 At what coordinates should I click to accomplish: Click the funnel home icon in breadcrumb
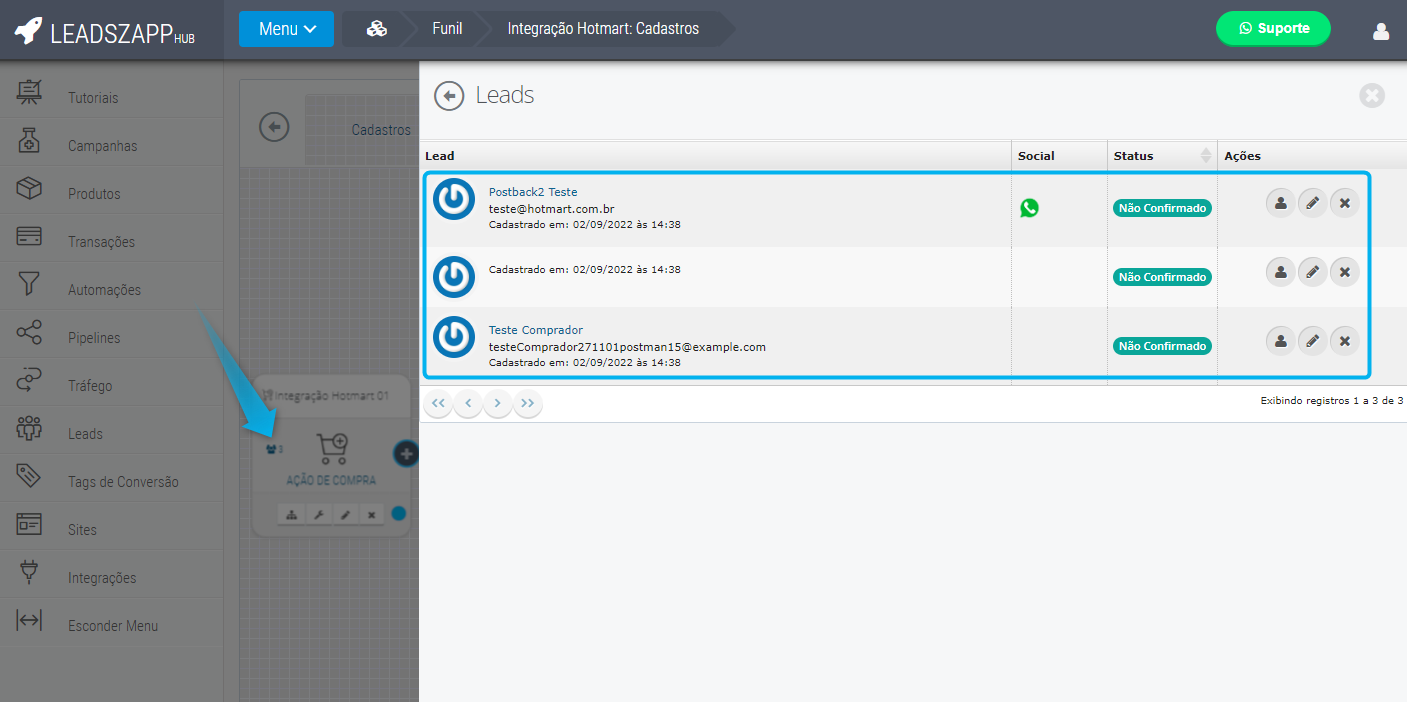(x=377, y=29)
